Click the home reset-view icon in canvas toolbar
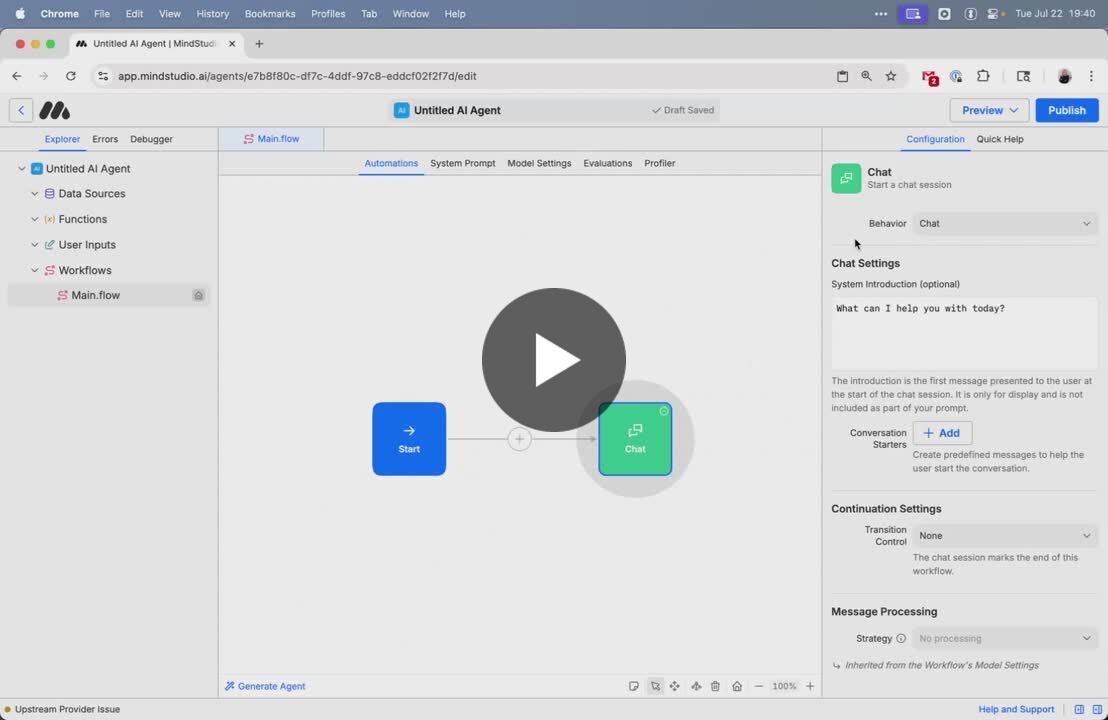Viewport: 1108px width, 720px height. (x=737, y=686)
